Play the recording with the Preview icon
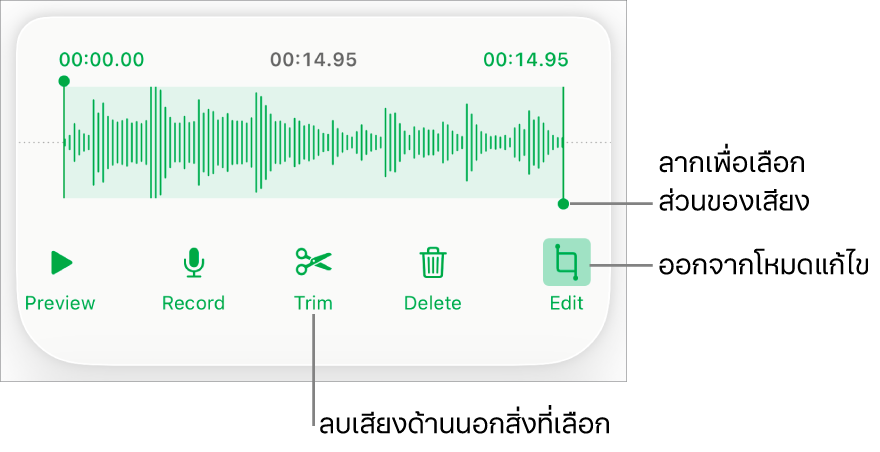 point(61,263)
